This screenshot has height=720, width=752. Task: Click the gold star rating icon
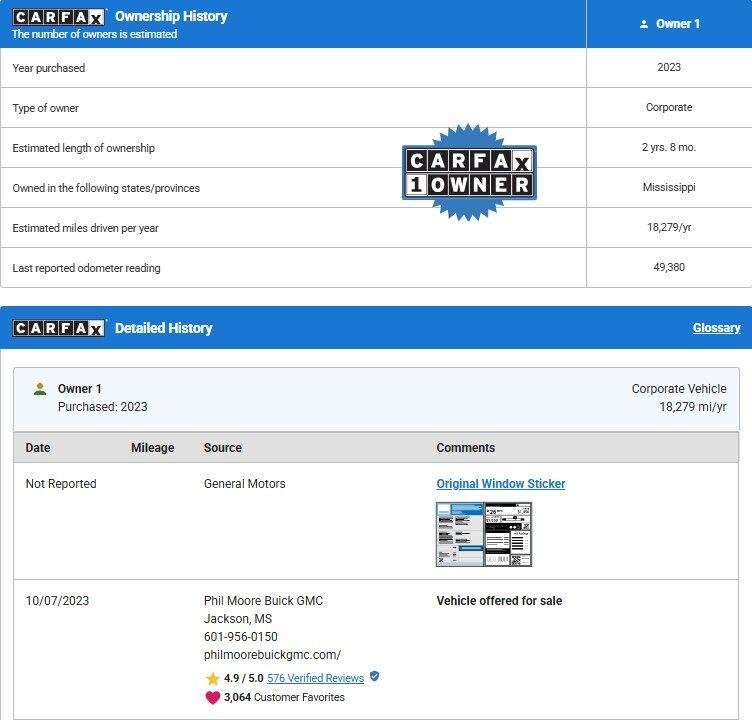pos(212,678)
